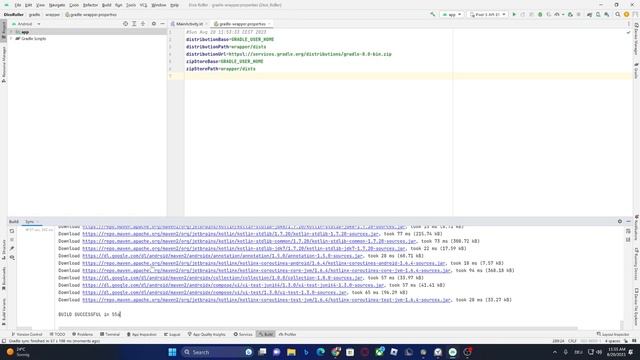
Task: Toggle the Structure side panel
Action: click(4, 249)
